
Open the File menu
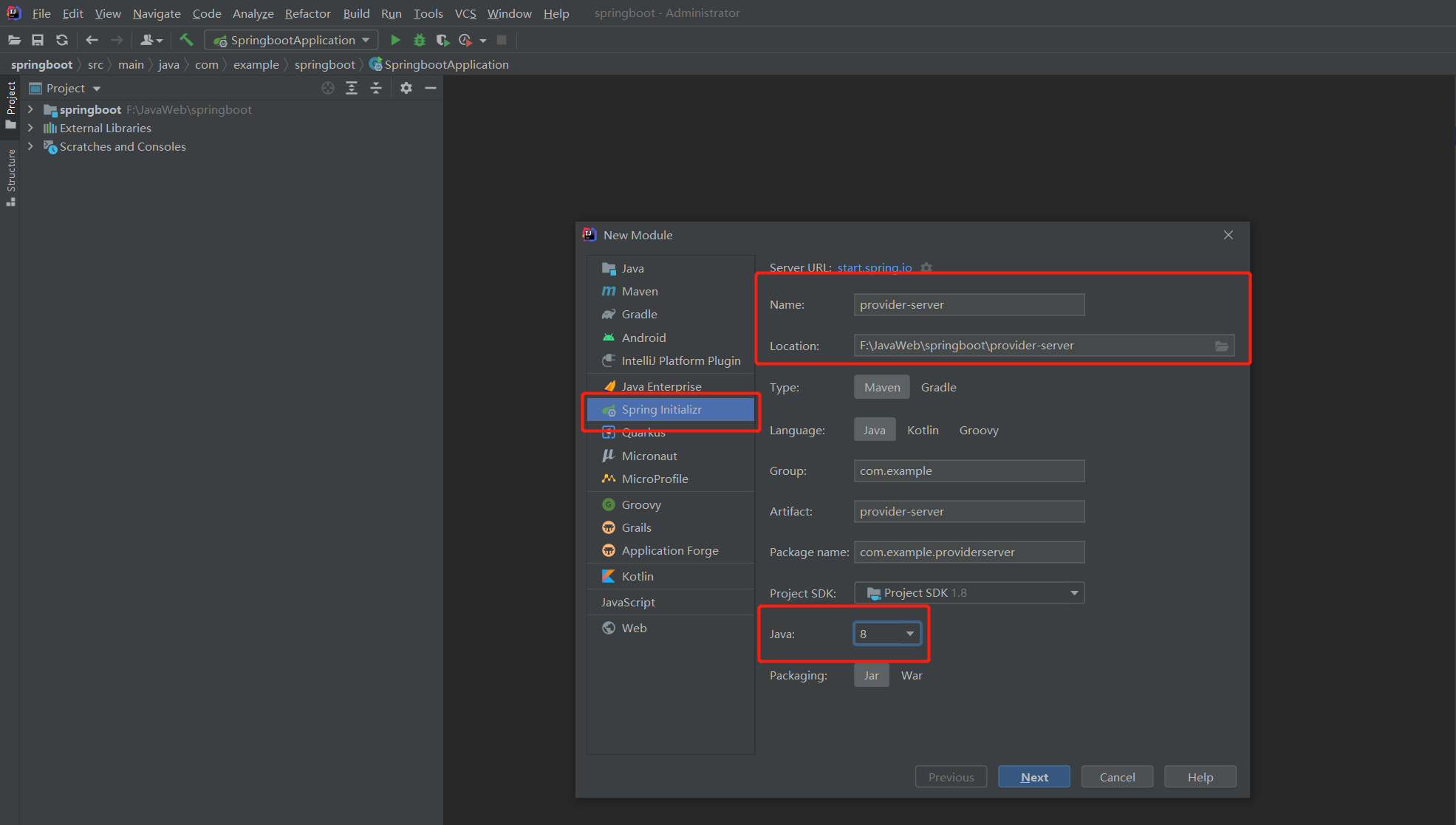click(x=41, y=13)
